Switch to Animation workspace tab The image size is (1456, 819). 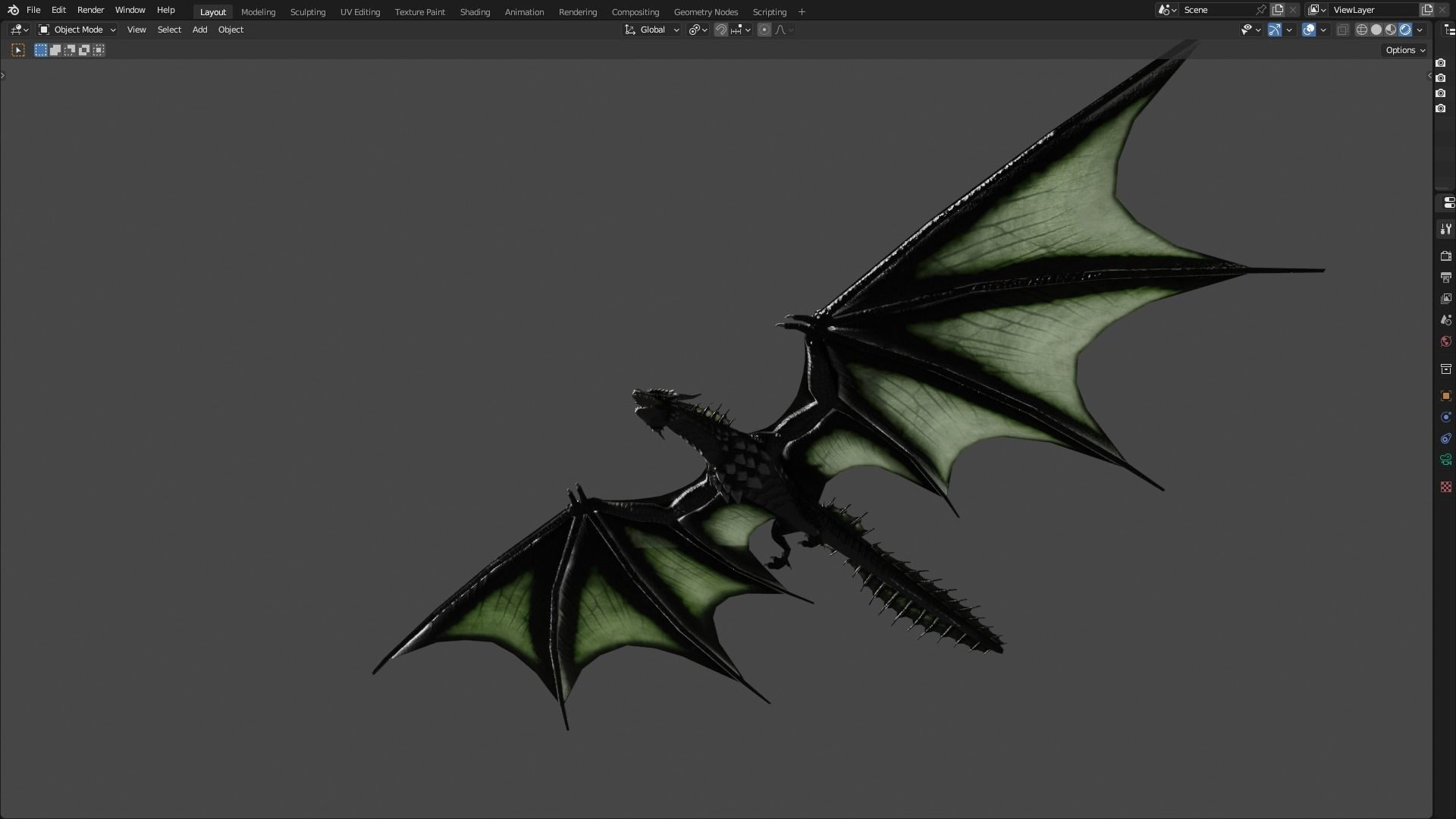coord(524,12)
